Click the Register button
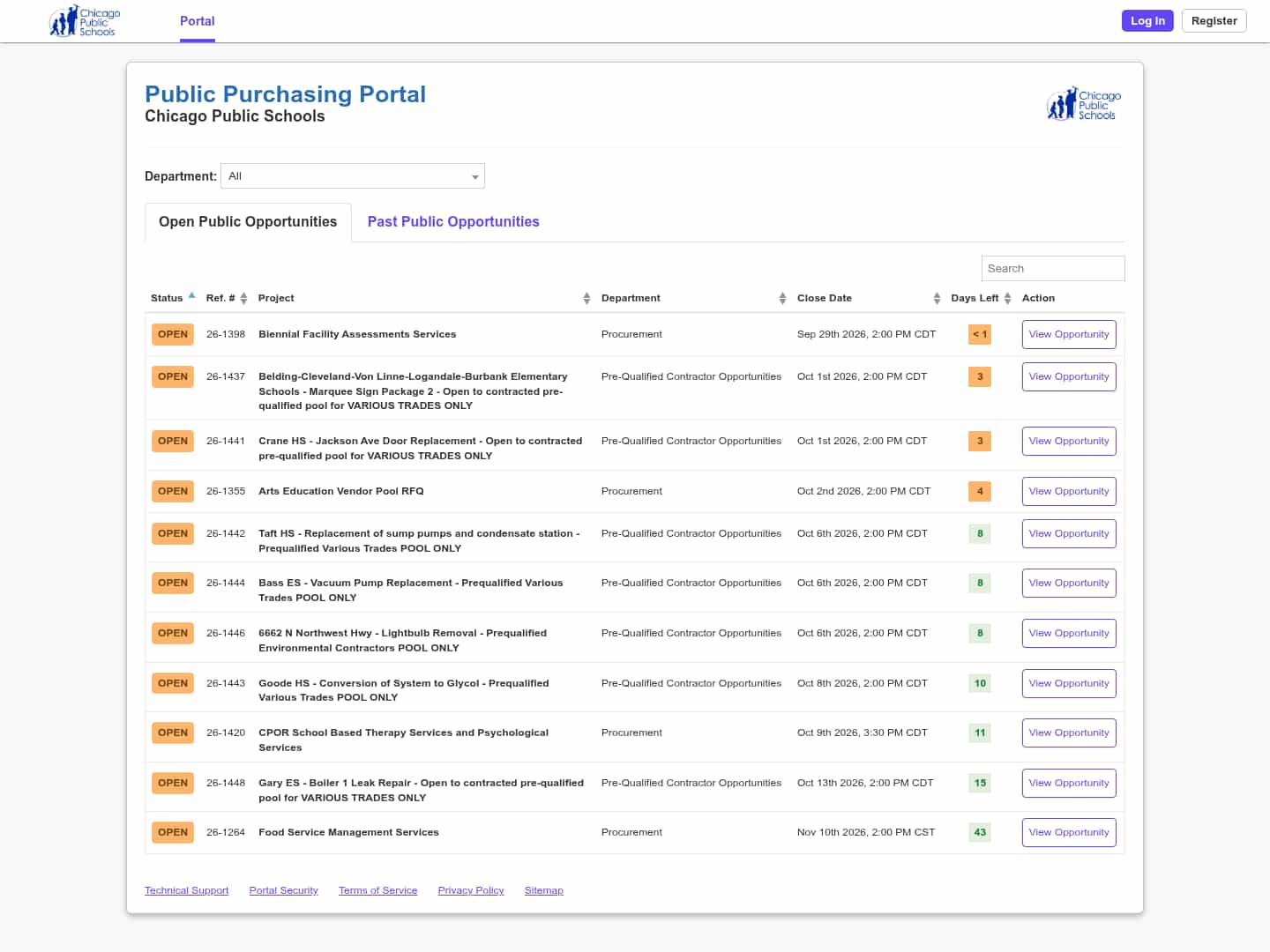 [x=1214, y=21]
